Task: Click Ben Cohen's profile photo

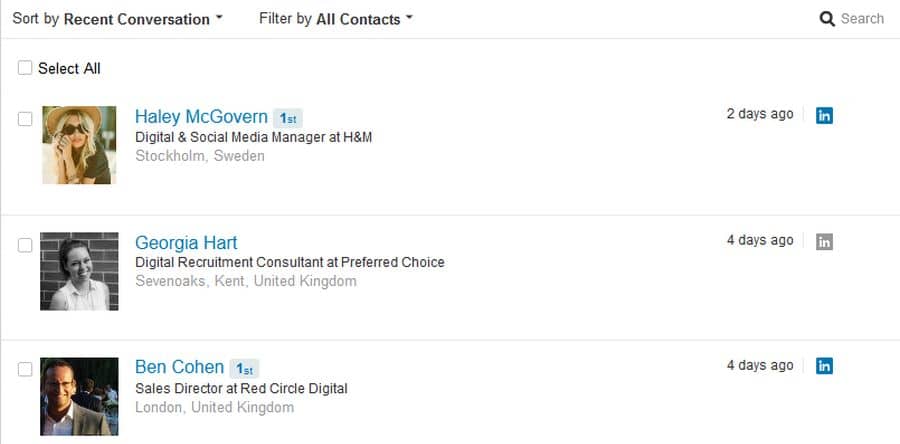Action: tap(79, 396)
